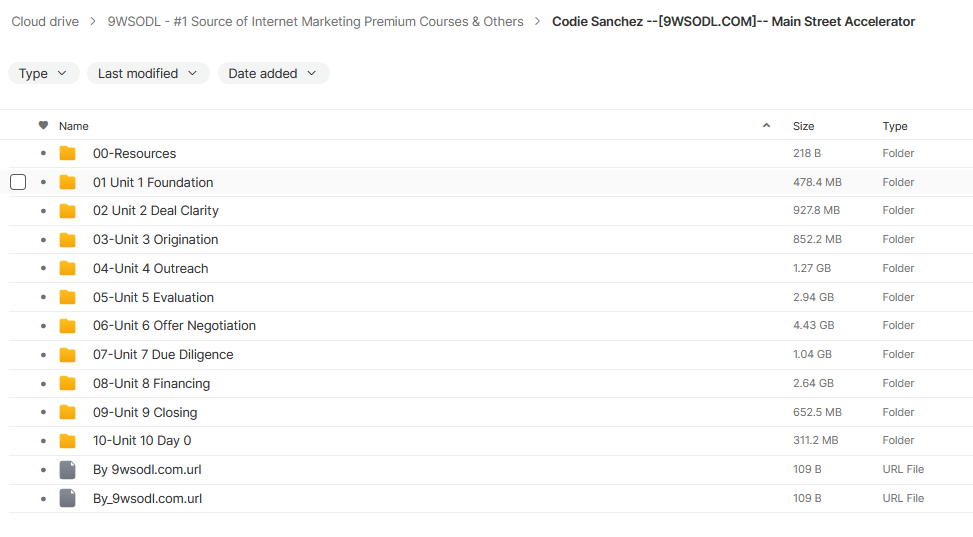Sort files by the Name column header
Screen dimensions: 973x537
click(x=74, y=126)
